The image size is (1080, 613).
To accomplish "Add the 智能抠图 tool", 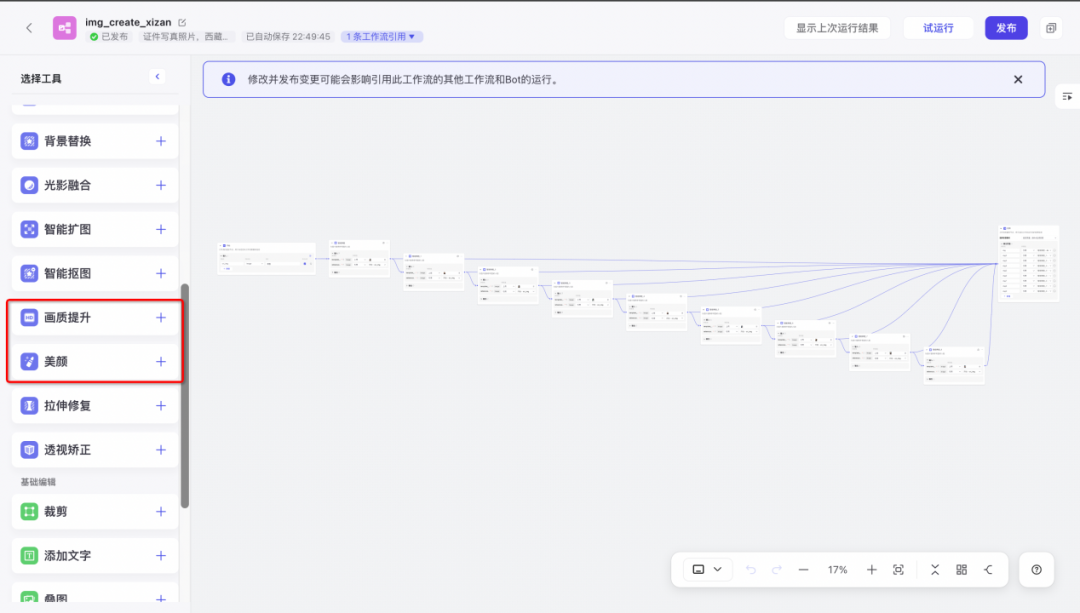I will tap(160, 273).
